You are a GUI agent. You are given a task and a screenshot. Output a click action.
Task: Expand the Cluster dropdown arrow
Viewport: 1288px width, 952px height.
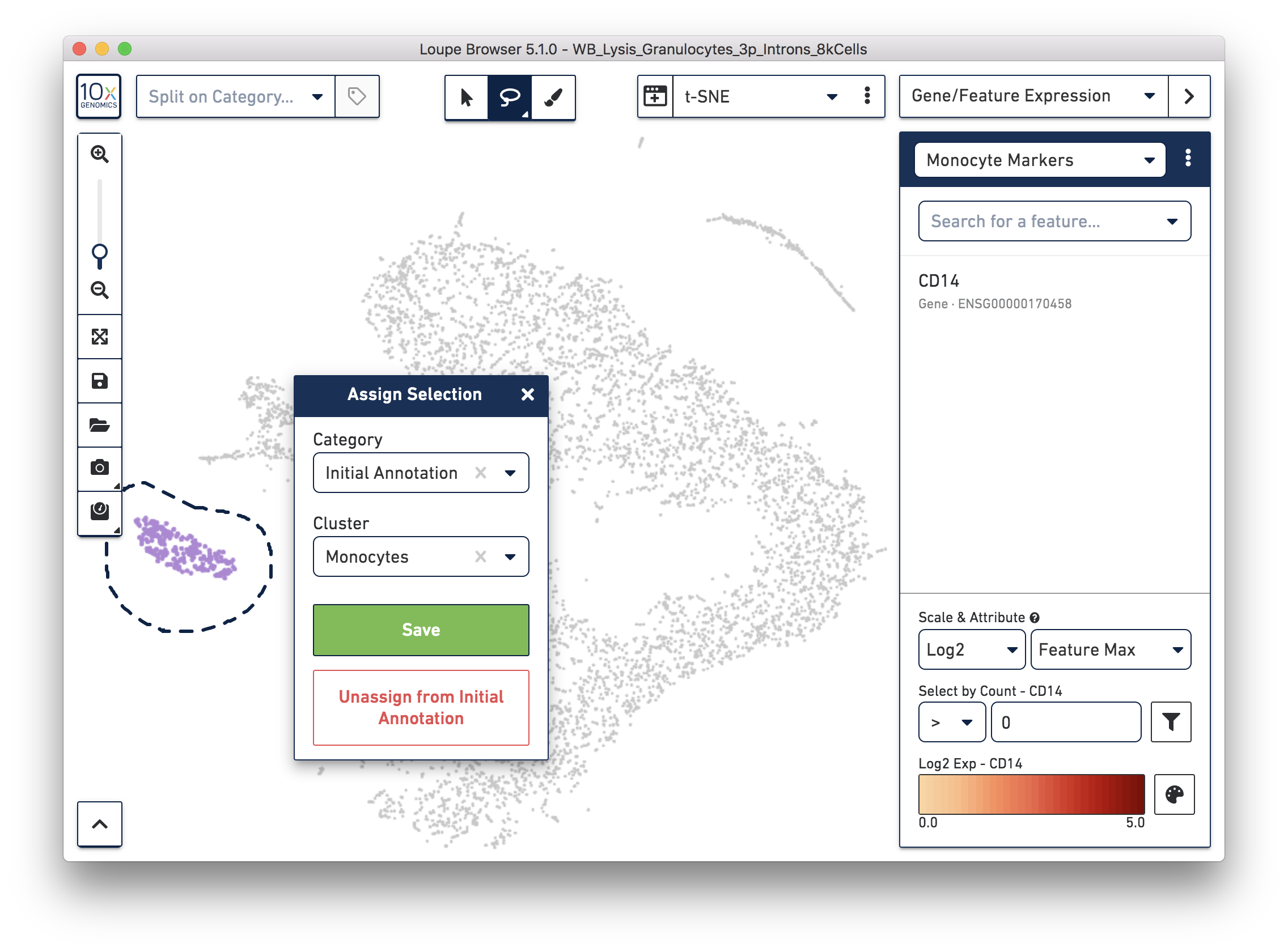click(x=510, y=556)
